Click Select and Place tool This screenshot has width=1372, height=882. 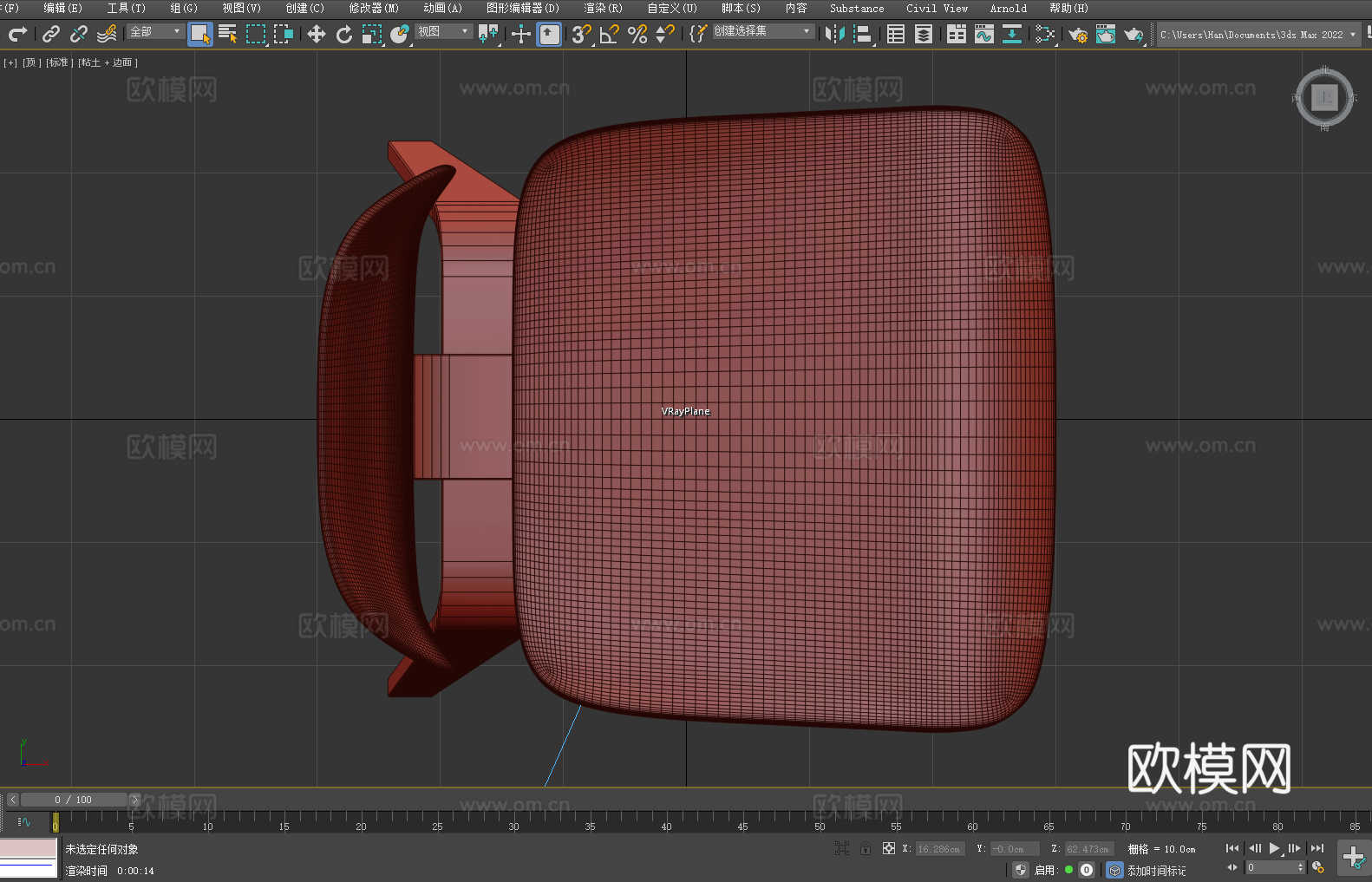400,34
